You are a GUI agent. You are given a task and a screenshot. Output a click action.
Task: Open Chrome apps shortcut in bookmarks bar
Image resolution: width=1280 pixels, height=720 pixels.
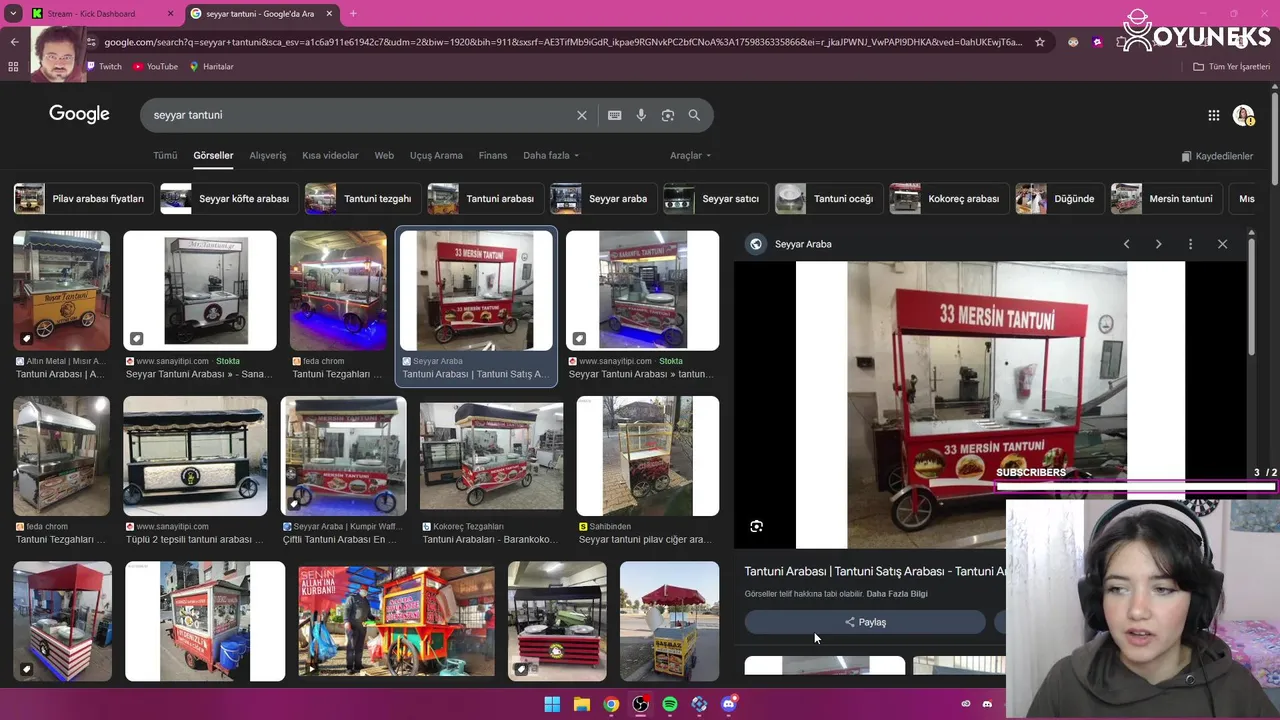13,67
